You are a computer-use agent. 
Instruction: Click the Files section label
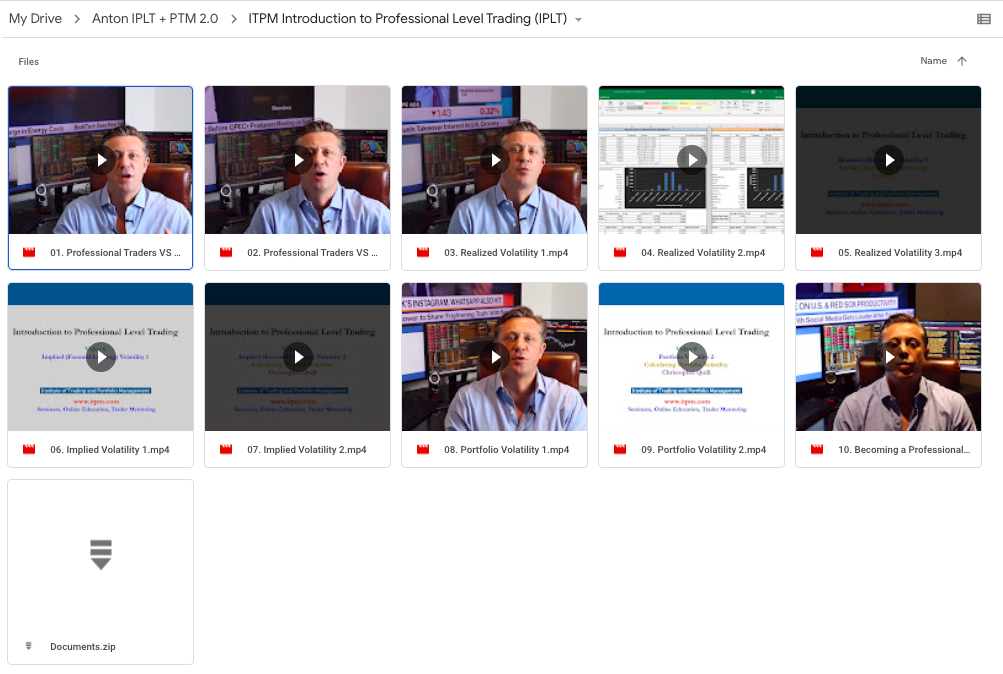point(28,61)
